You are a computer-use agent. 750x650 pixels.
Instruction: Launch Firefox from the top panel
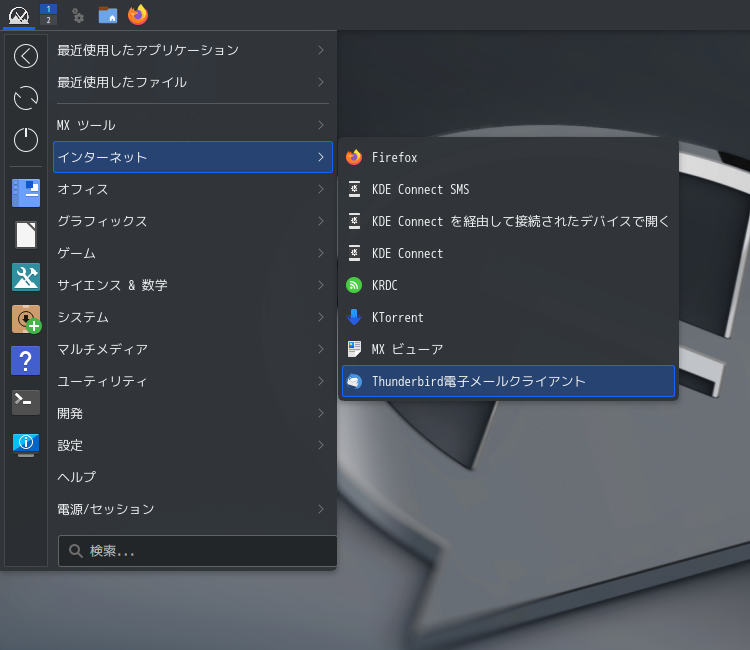point(138,15)
